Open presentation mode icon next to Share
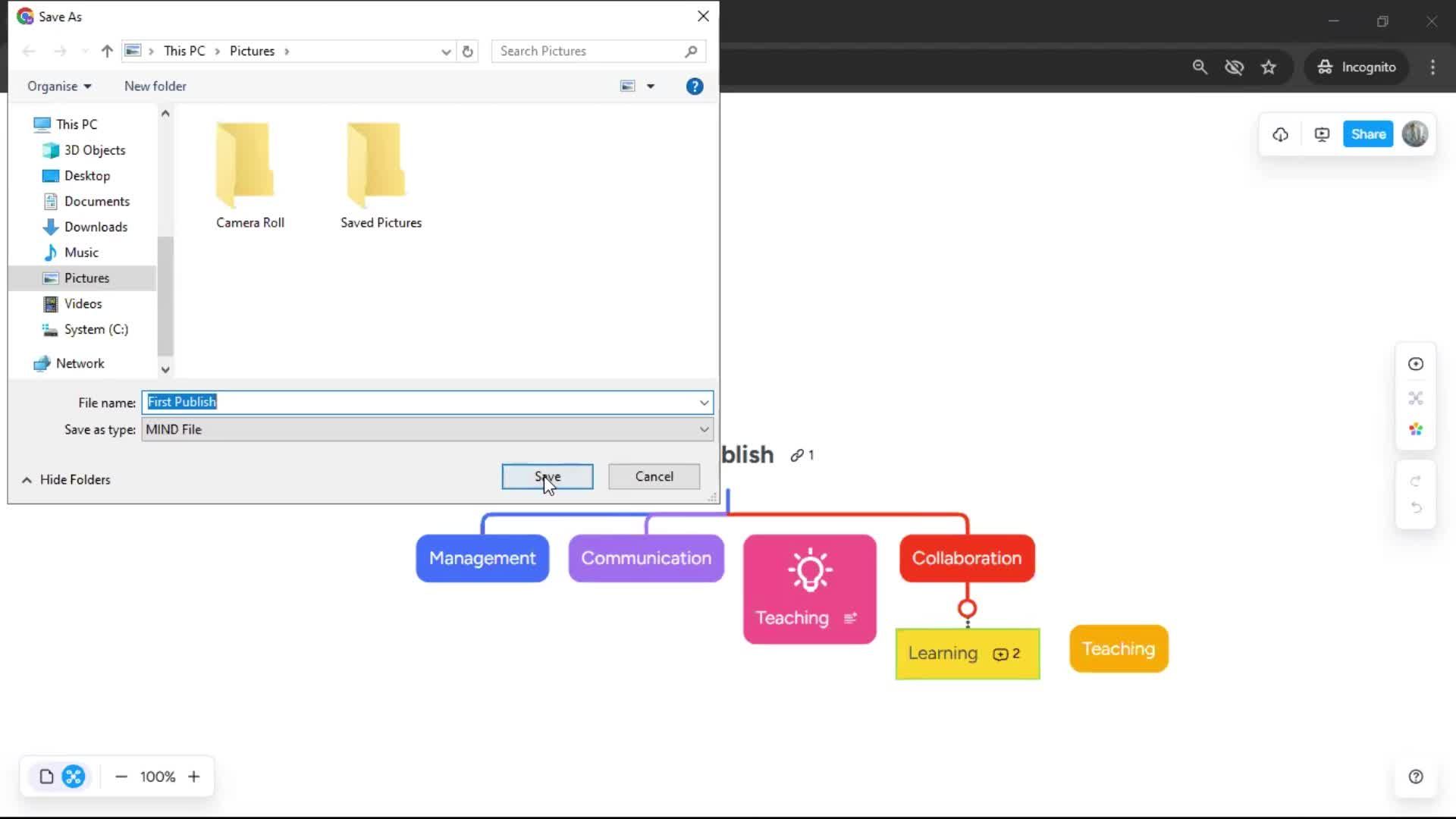Image resolution: width=1456 pixels, height=819 pixels. [1322, 134]
